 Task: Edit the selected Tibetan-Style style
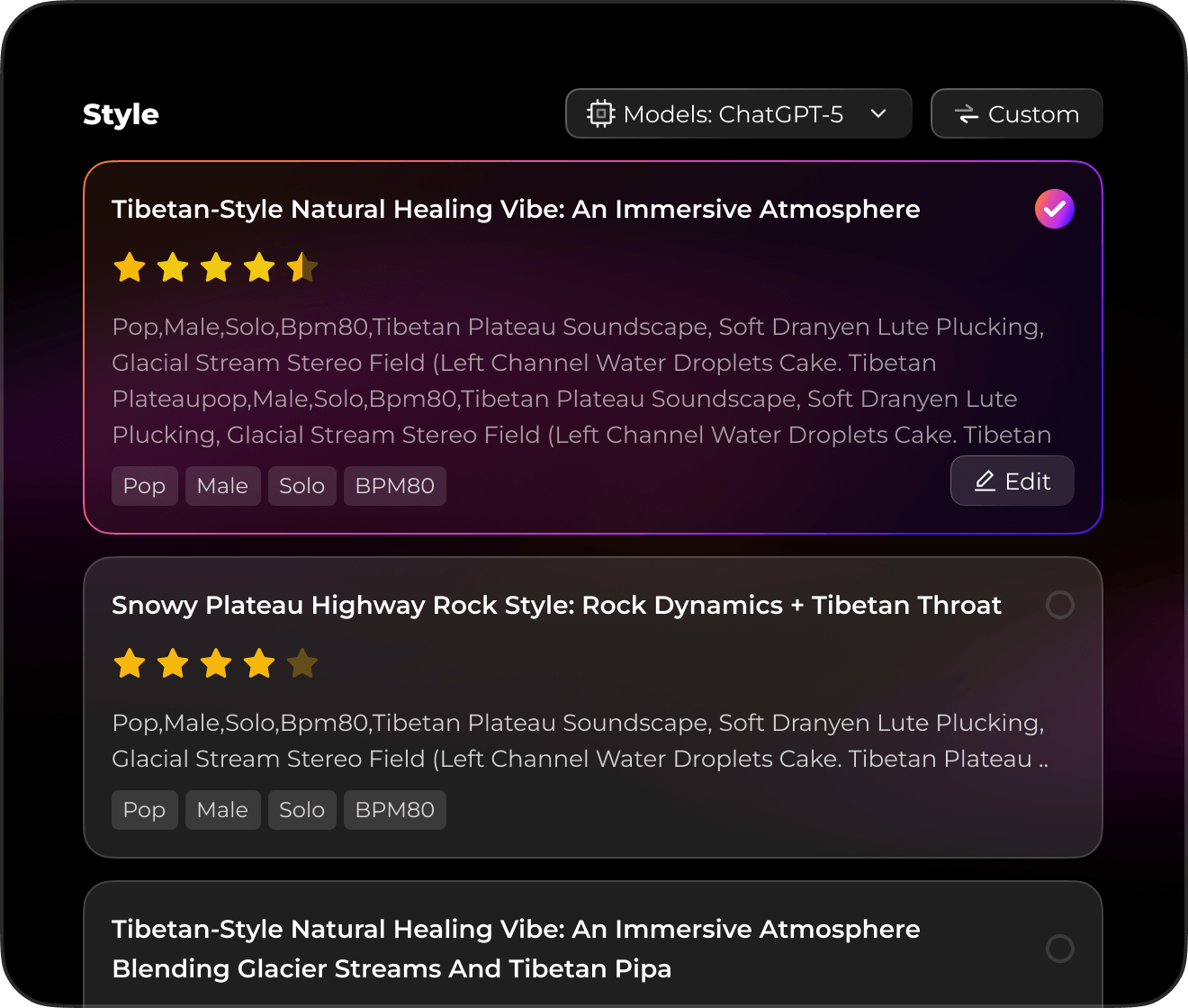pyautogui.click(x=1012, y=481)
